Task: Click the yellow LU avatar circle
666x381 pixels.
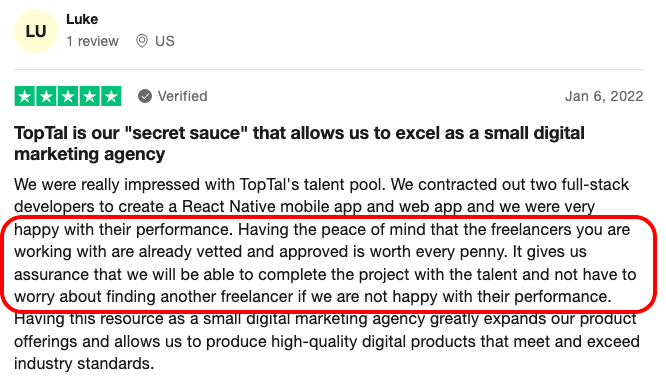Action: pos(36,31)
